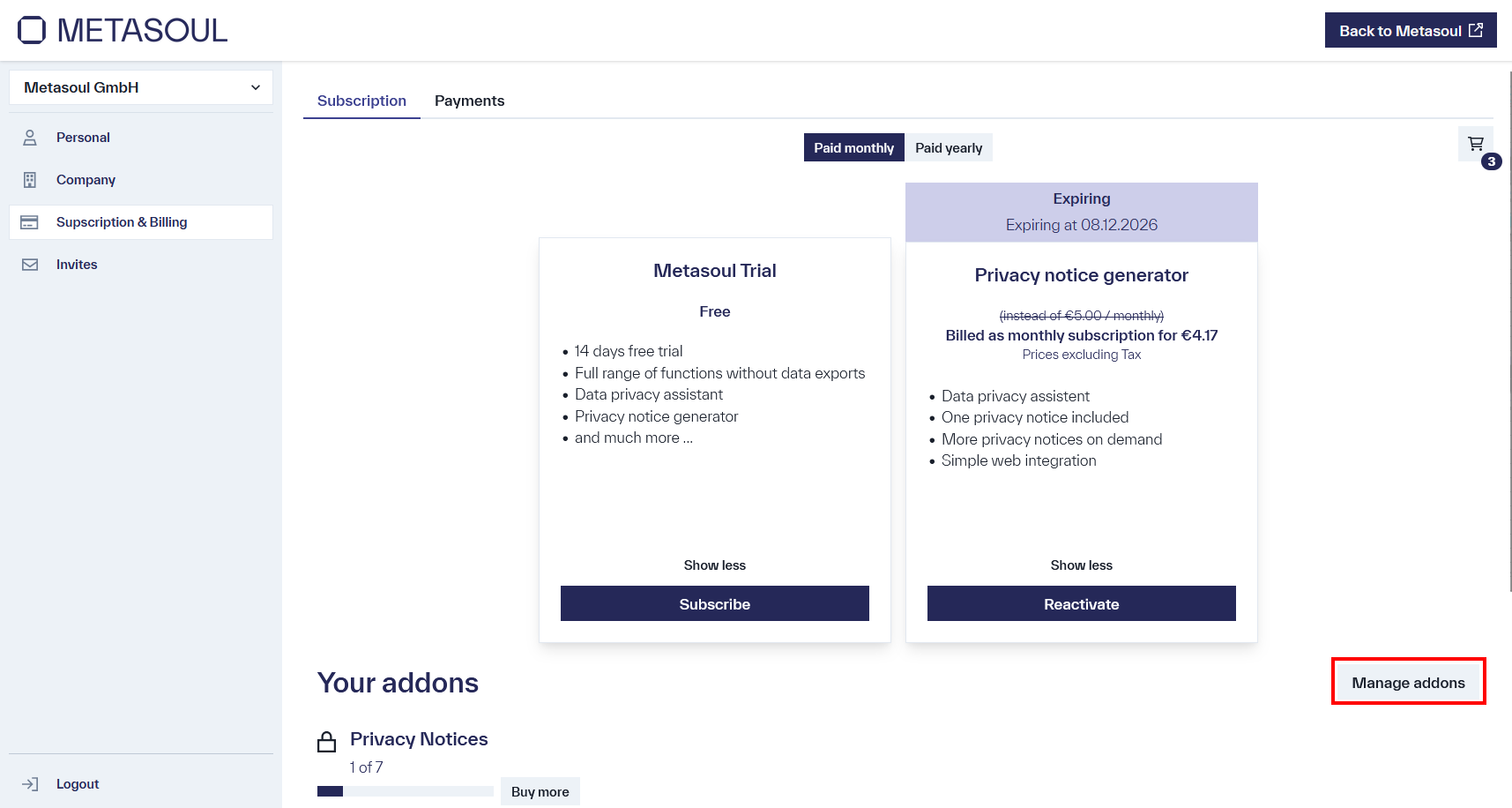
Task: Click the Privacy Notices usage progress bar
Action: (x=405, y=791)
